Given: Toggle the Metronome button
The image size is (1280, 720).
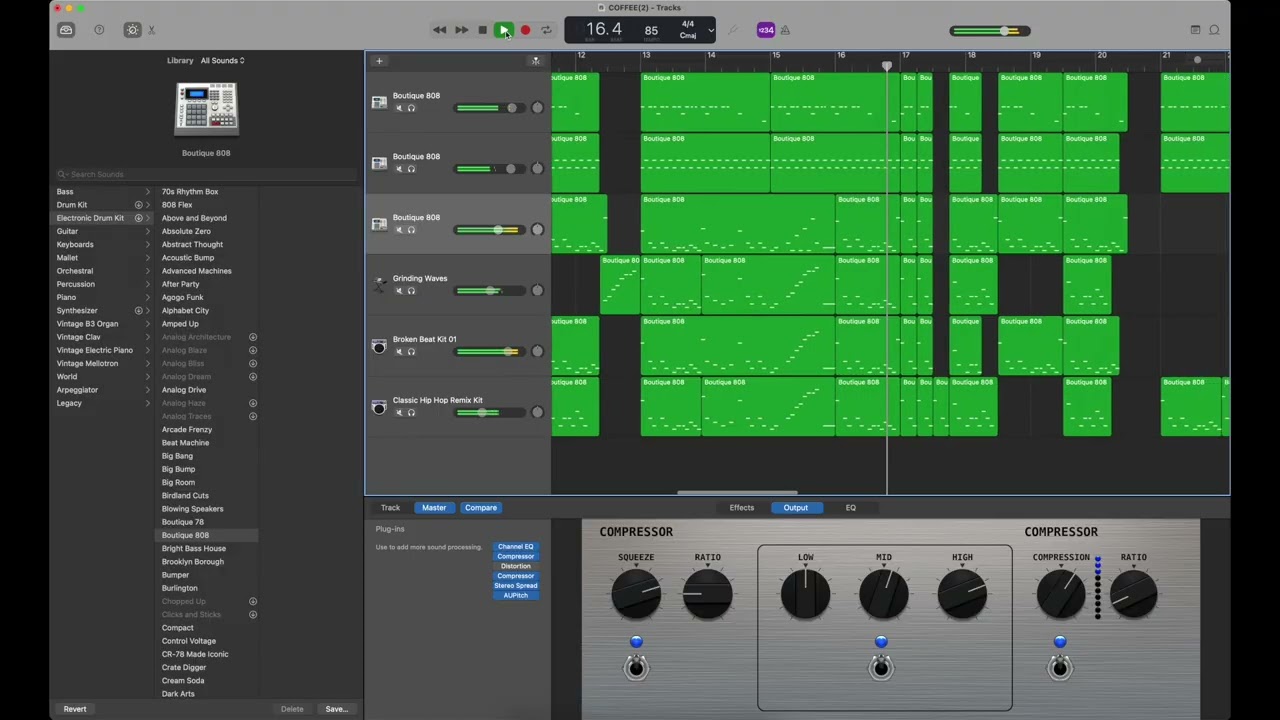Looking at the screenshot, I should pos(785,30).
